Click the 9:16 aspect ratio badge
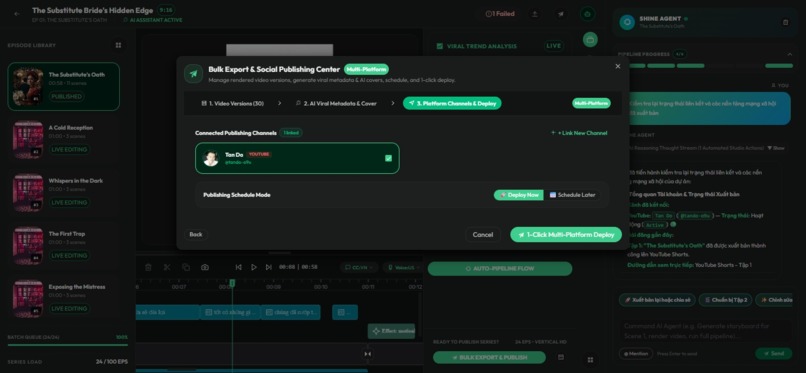Viewport: 806px width, 373px height. tap(166, 10)
